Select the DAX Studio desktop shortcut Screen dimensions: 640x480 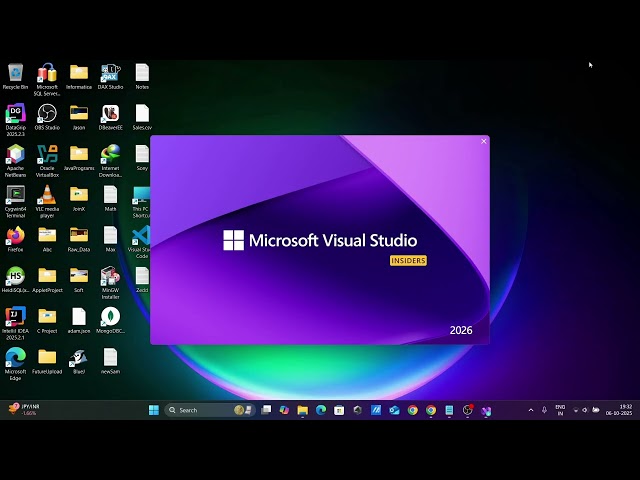coord(110,76)
